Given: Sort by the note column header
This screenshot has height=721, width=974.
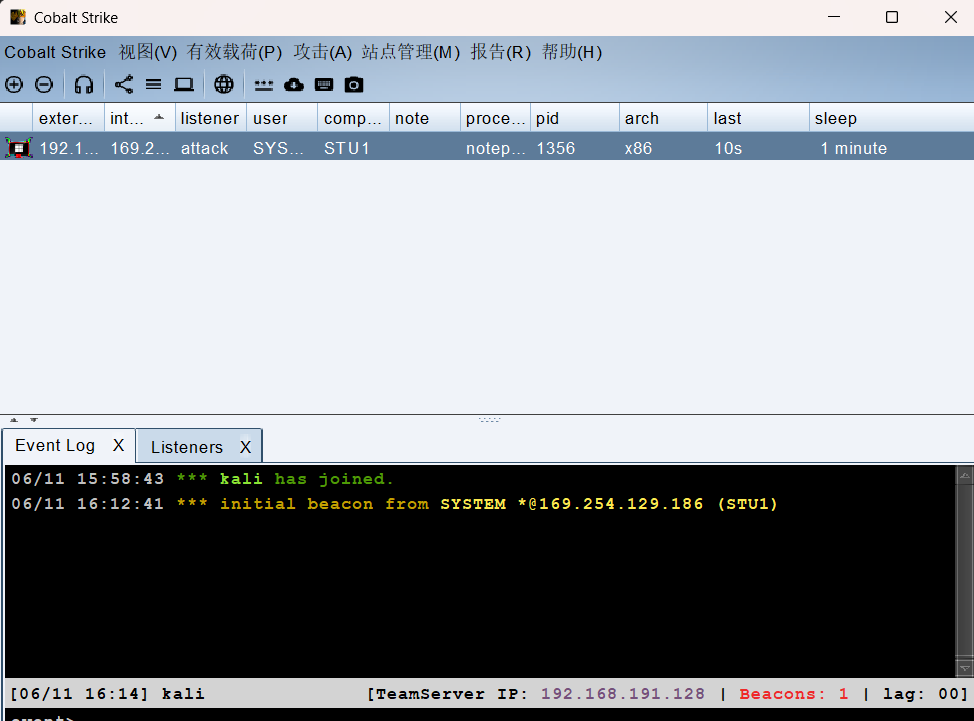Looking at the screenshot, I should [425, 118].
